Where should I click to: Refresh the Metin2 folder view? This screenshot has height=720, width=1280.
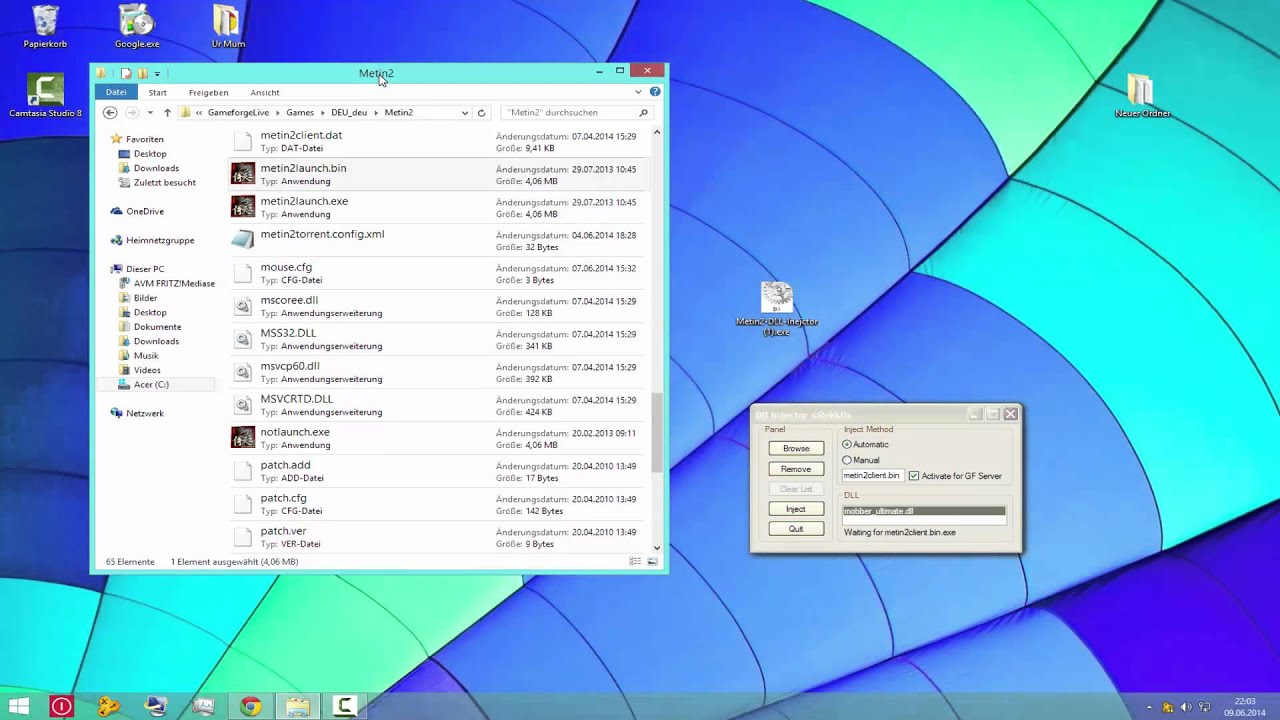point(481,113)
